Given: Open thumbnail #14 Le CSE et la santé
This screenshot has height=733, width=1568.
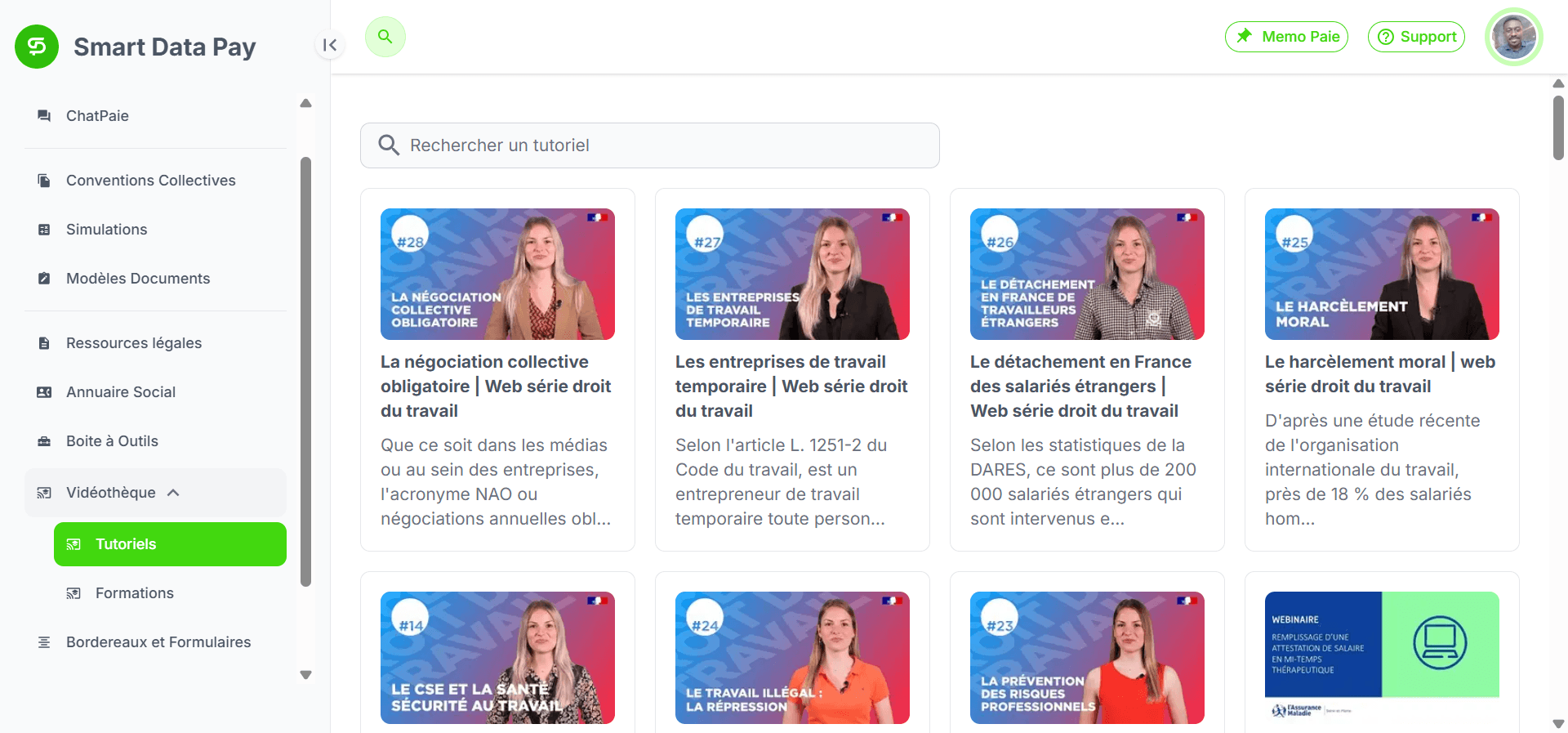Looking at the screenshot, I should coord(497,658).
